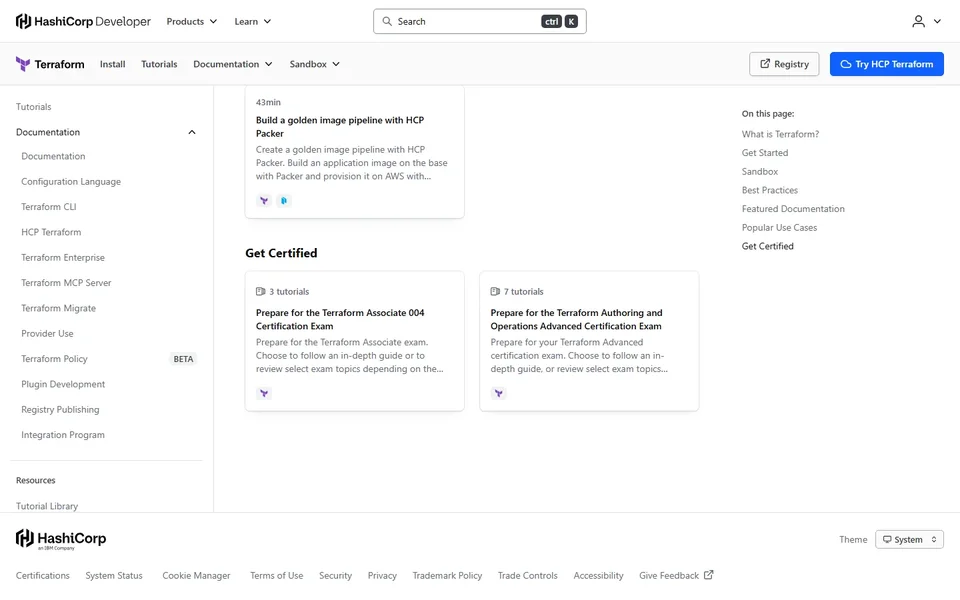Open the user account menu icon
This screenshot has width=960, height=600.
918,21
